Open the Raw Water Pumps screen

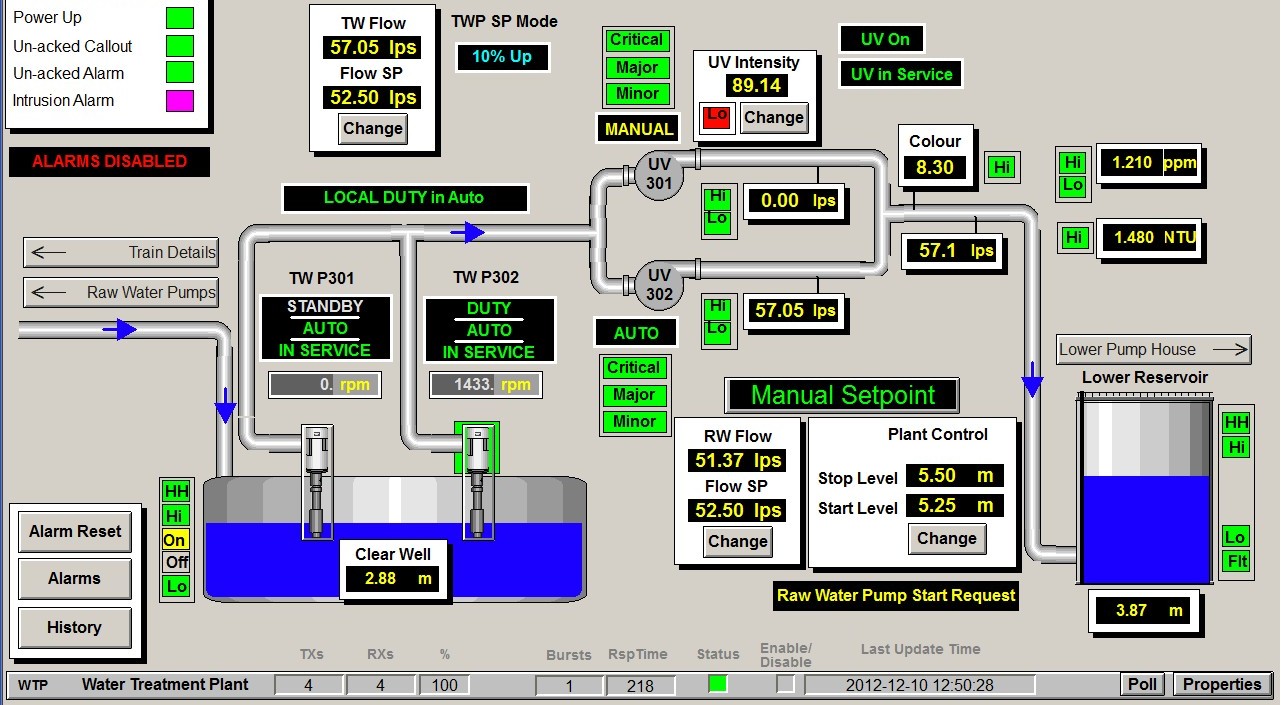[x=120, y=292]
